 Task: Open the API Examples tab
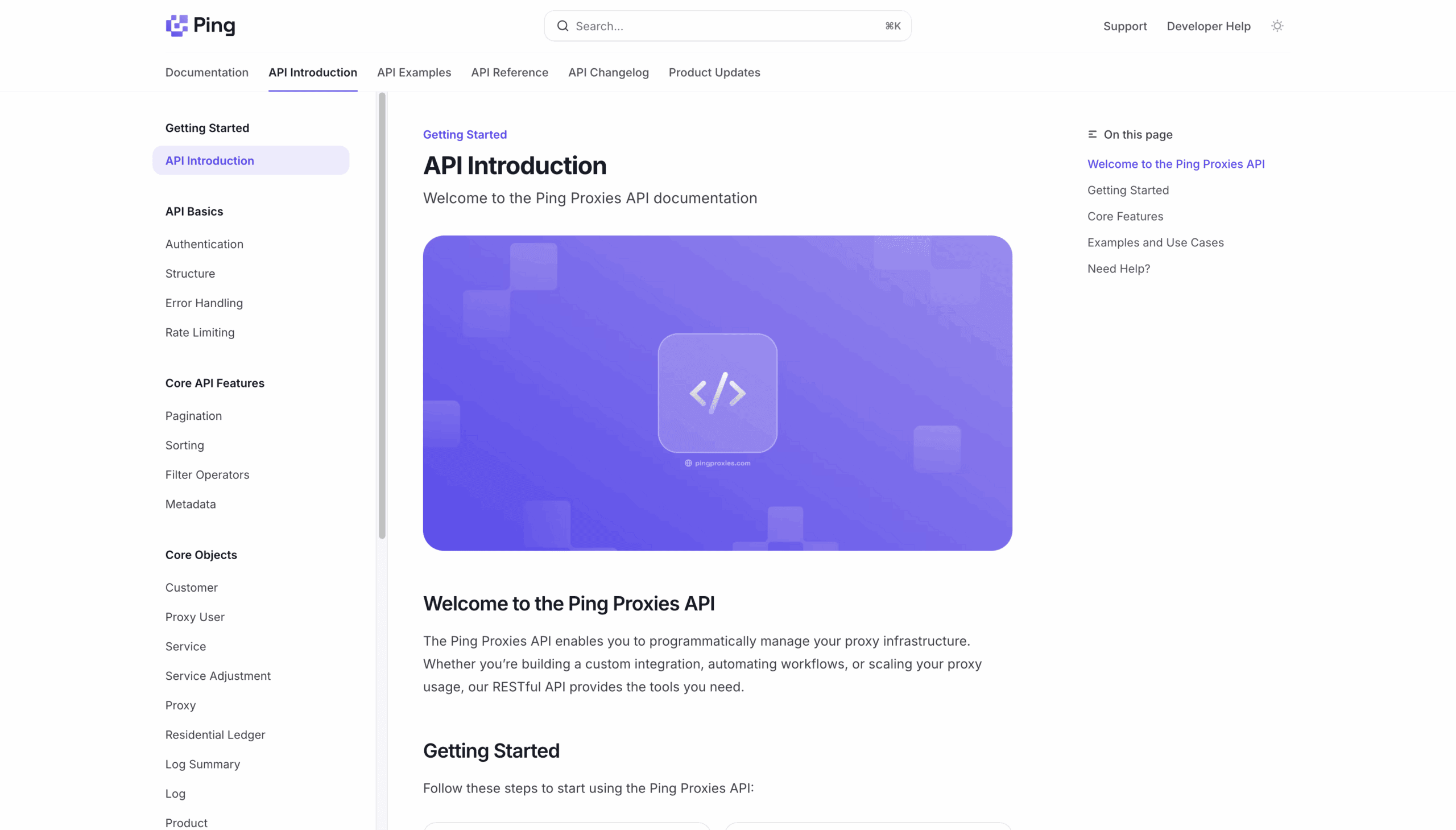(x=413, y=72)
